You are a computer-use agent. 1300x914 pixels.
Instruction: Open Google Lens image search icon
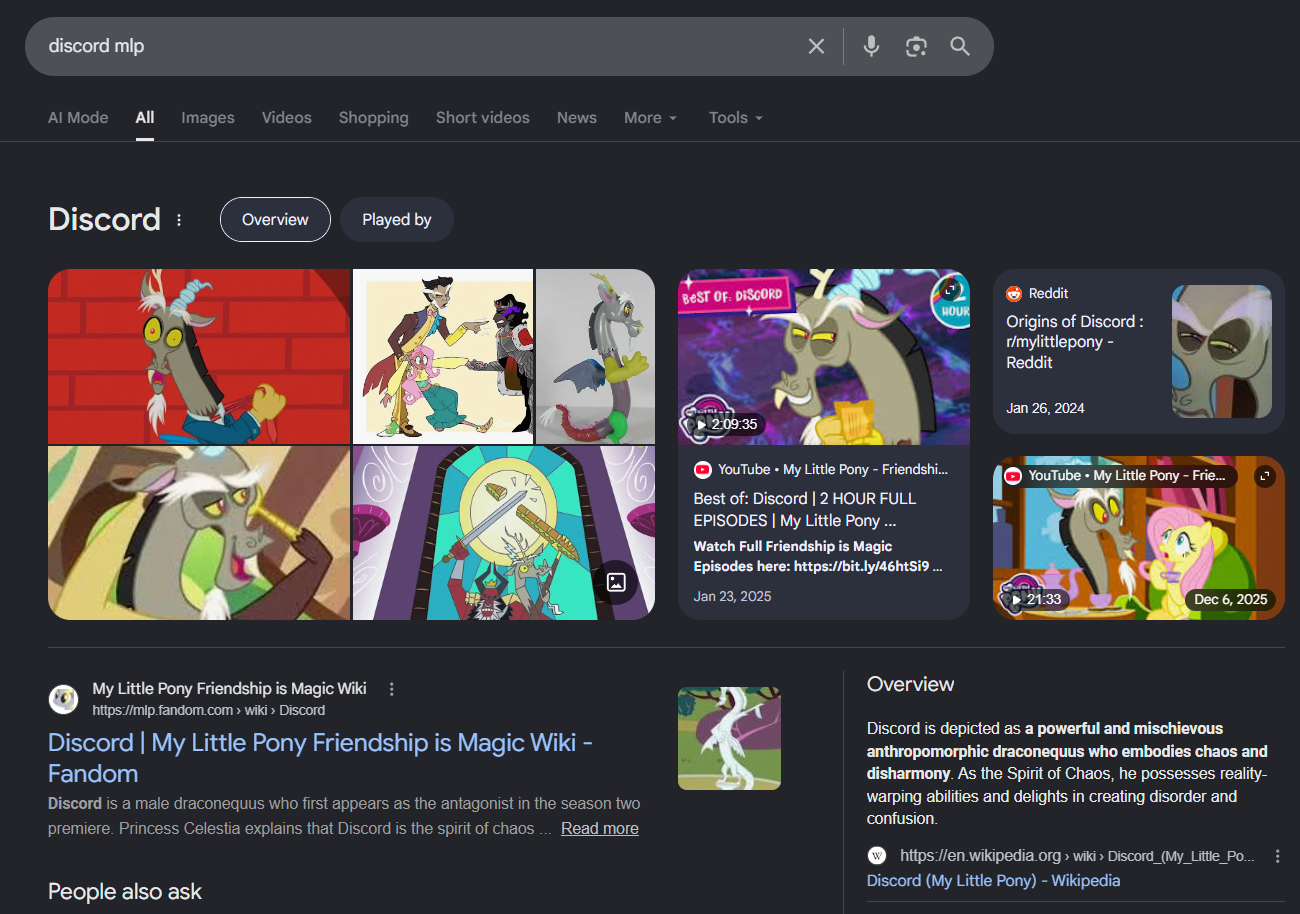916,46
